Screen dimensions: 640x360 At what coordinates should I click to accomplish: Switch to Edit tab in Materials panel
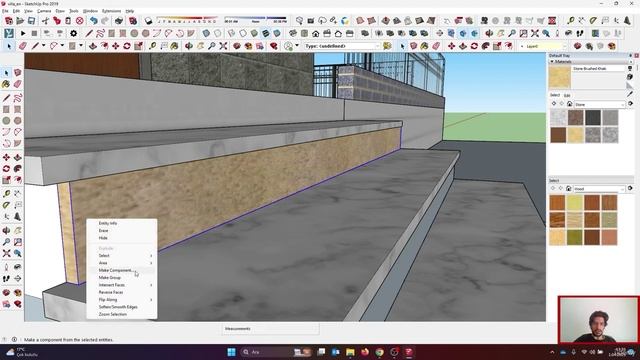[x=567, y=95]
